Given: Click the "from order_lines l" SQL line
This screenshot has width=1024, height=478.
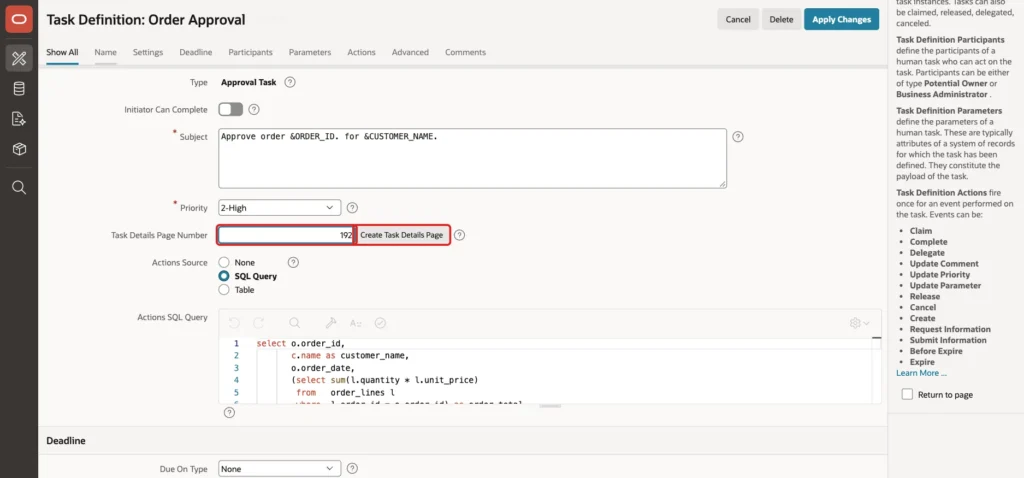Looking at the screenshot, I should coord(345,392).
